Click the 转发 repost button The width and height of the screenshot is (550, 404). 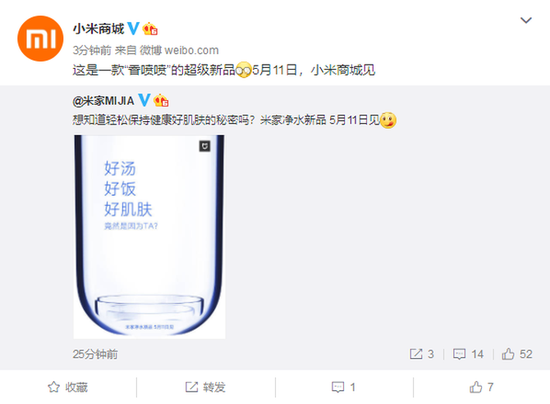click(x=206, y=387)
